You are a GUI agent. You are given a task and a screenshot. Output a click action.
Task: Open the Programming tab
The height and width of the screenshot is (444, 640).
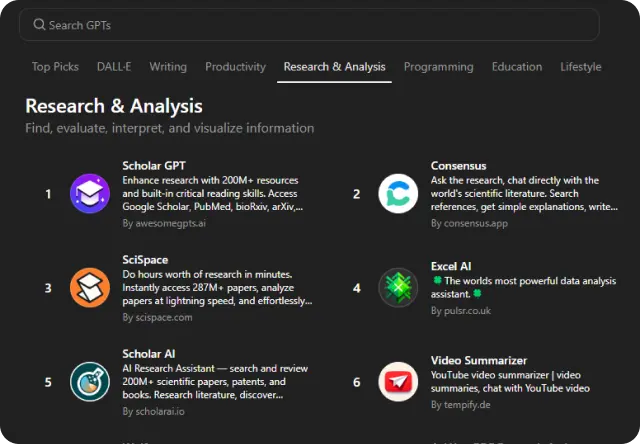pos(438,67)
